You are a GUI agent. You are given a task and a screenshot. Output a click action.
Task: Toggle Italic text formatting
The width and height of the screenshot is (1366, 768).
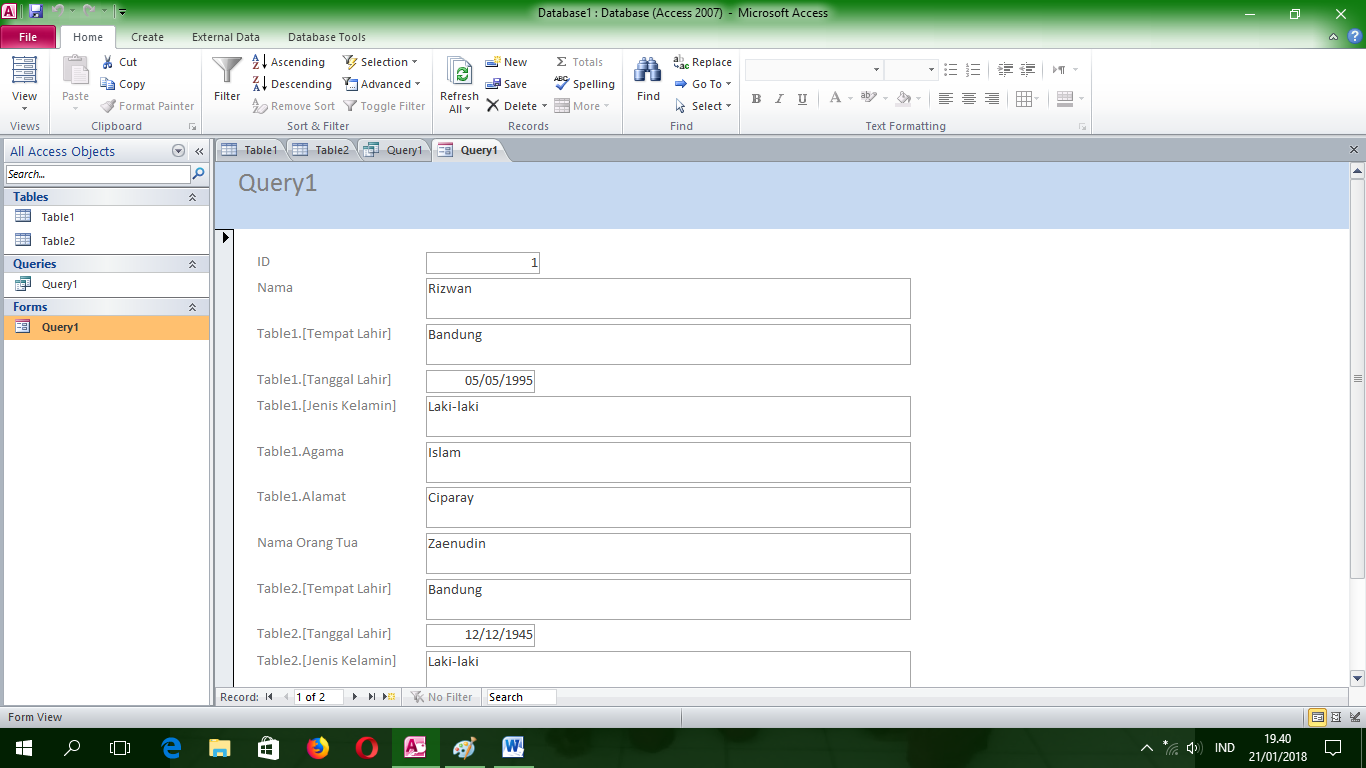click(x=777, y=98)
